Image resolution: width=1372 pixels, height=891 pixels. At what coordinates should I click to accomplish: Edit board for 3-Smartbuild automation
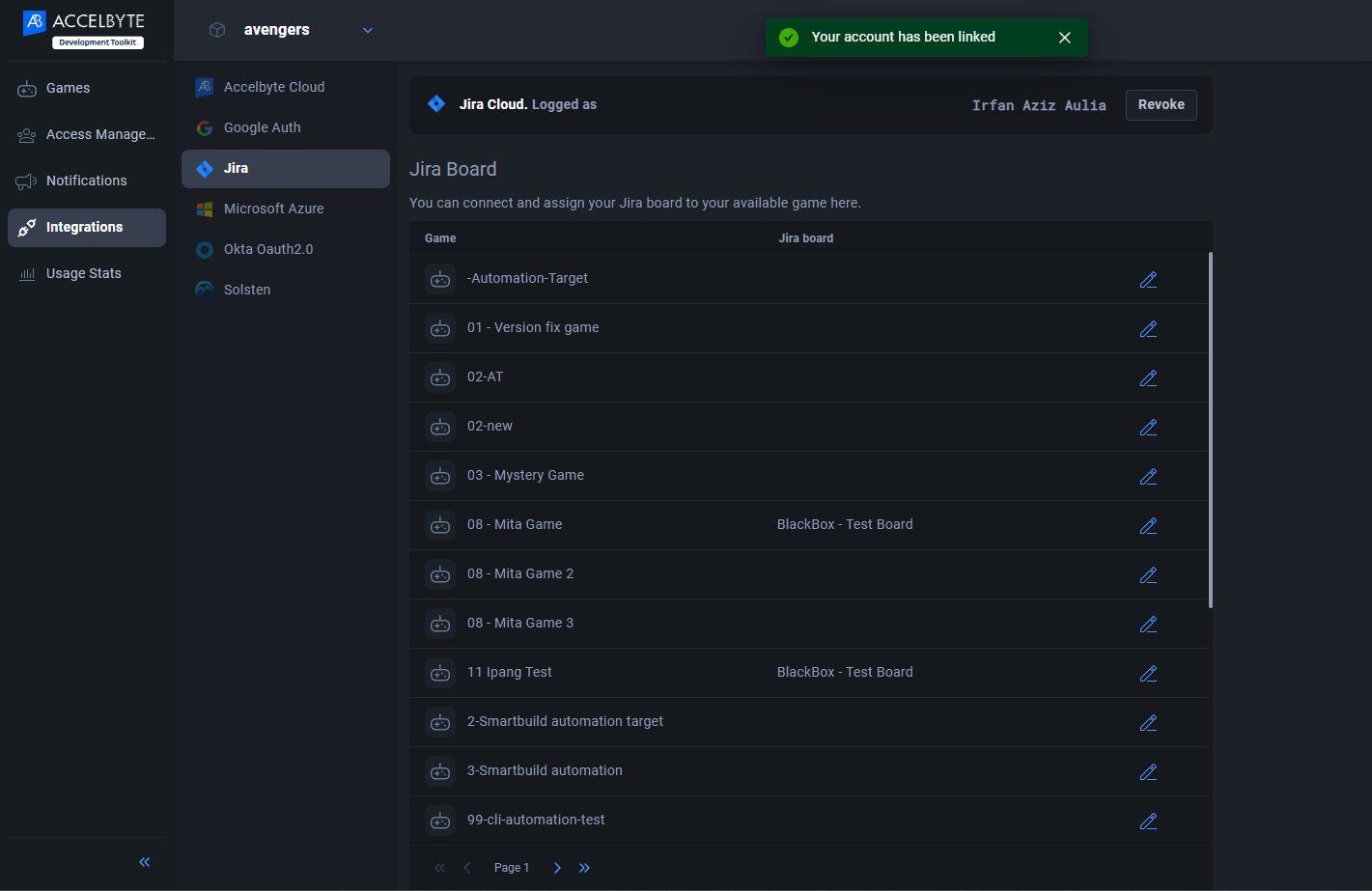point(1148,771)
